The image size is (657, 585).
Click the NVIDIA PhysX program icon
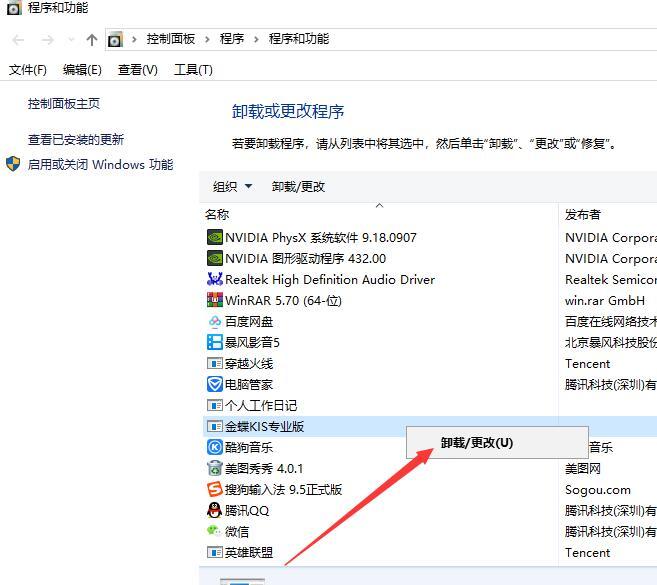pyautogui.click(x=214, y=238)
